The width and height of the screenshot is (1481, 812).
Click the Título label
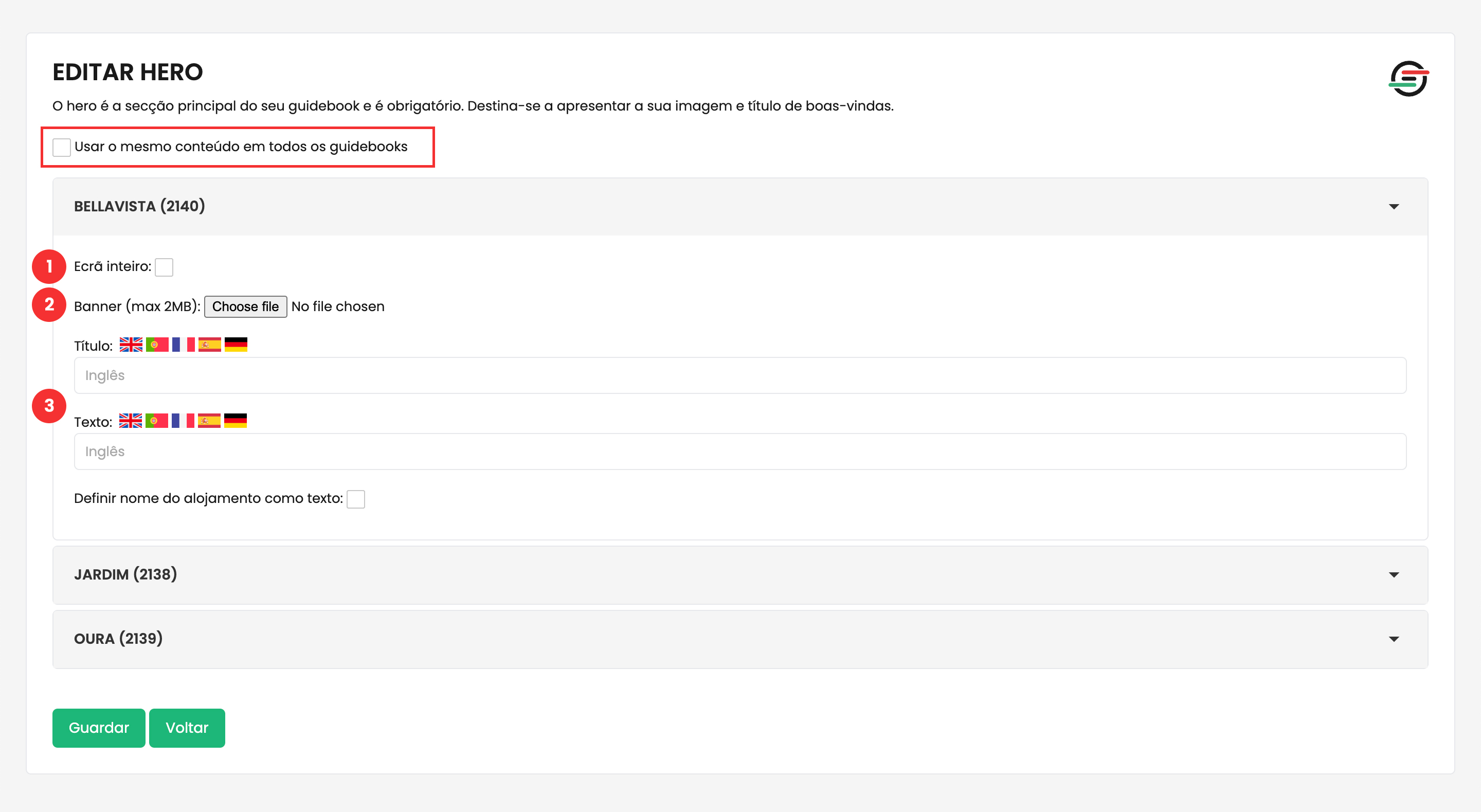[x=93, y=346]
